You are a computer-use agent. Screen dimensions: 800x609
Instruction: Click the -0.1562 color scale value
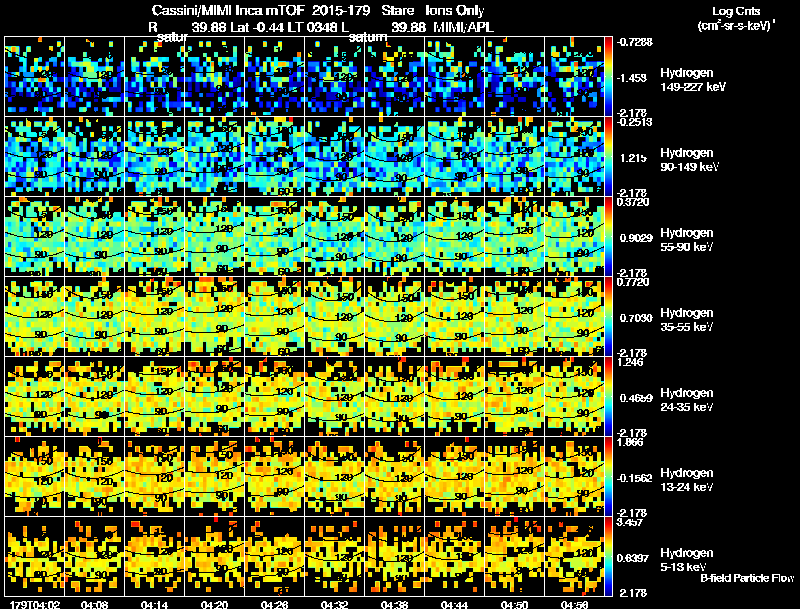(635, 478)
